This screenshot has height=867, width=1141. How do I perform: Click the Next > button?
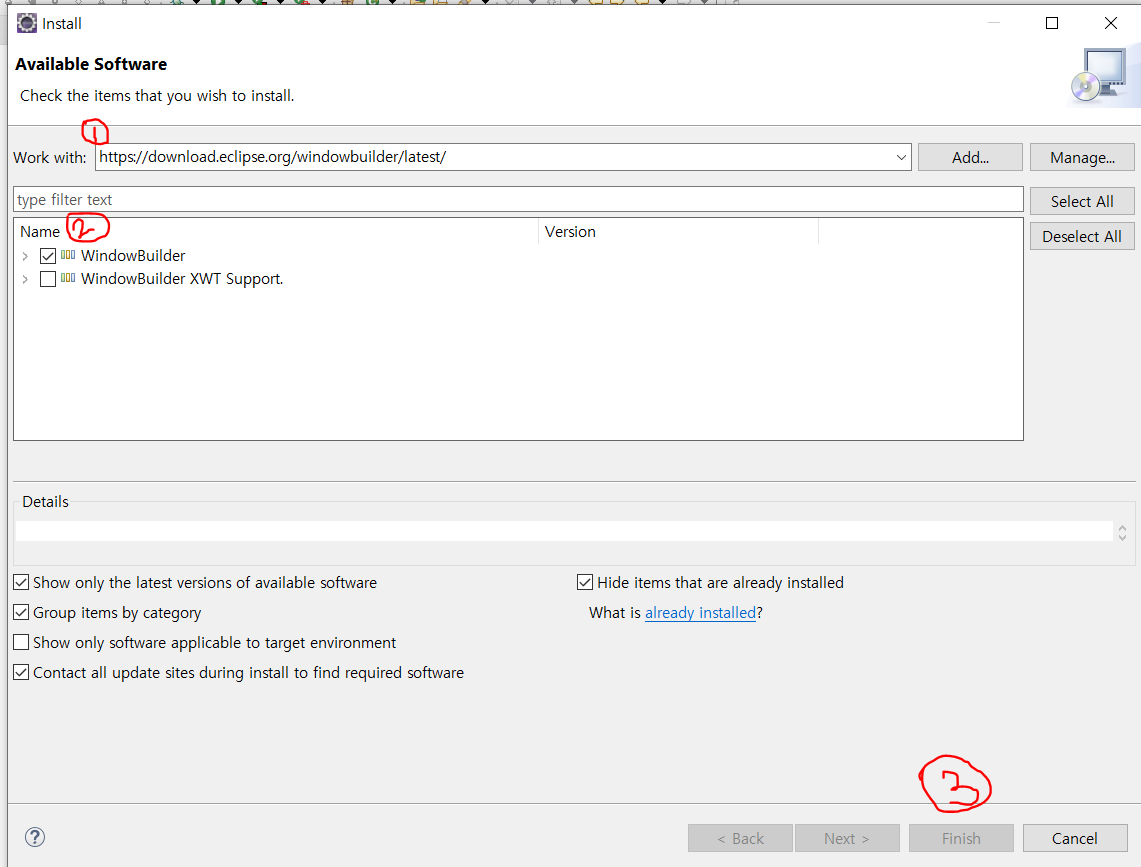pos(847,838)
